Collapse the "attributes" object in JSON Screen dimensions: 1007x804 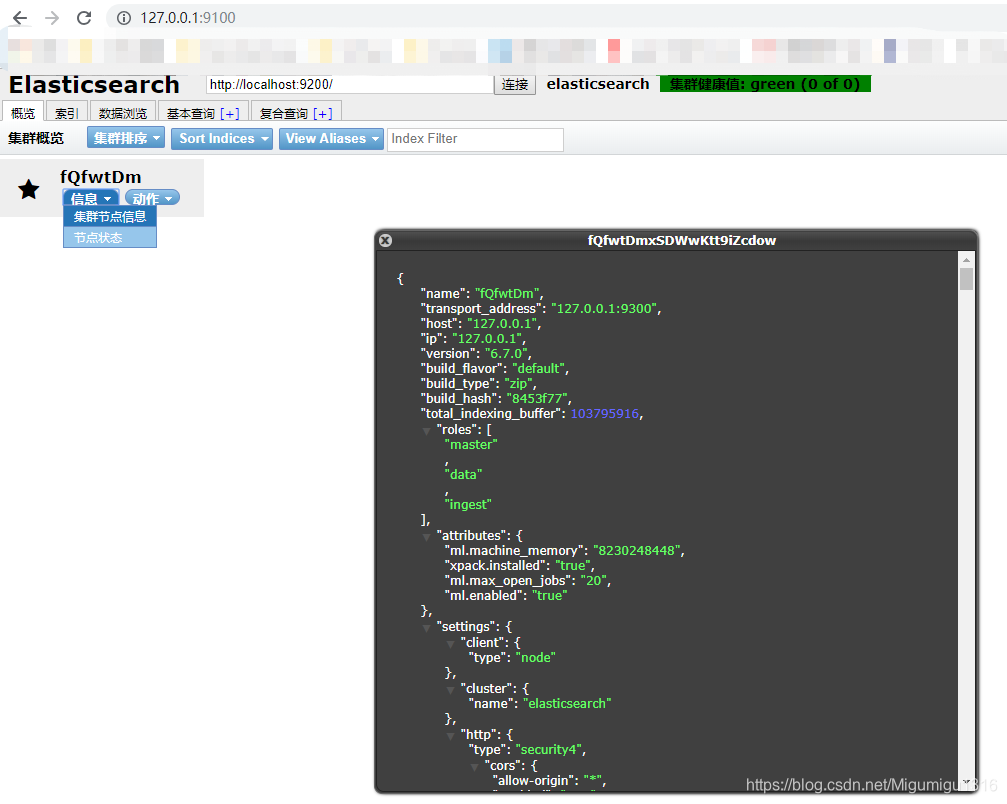coord(426,536)
